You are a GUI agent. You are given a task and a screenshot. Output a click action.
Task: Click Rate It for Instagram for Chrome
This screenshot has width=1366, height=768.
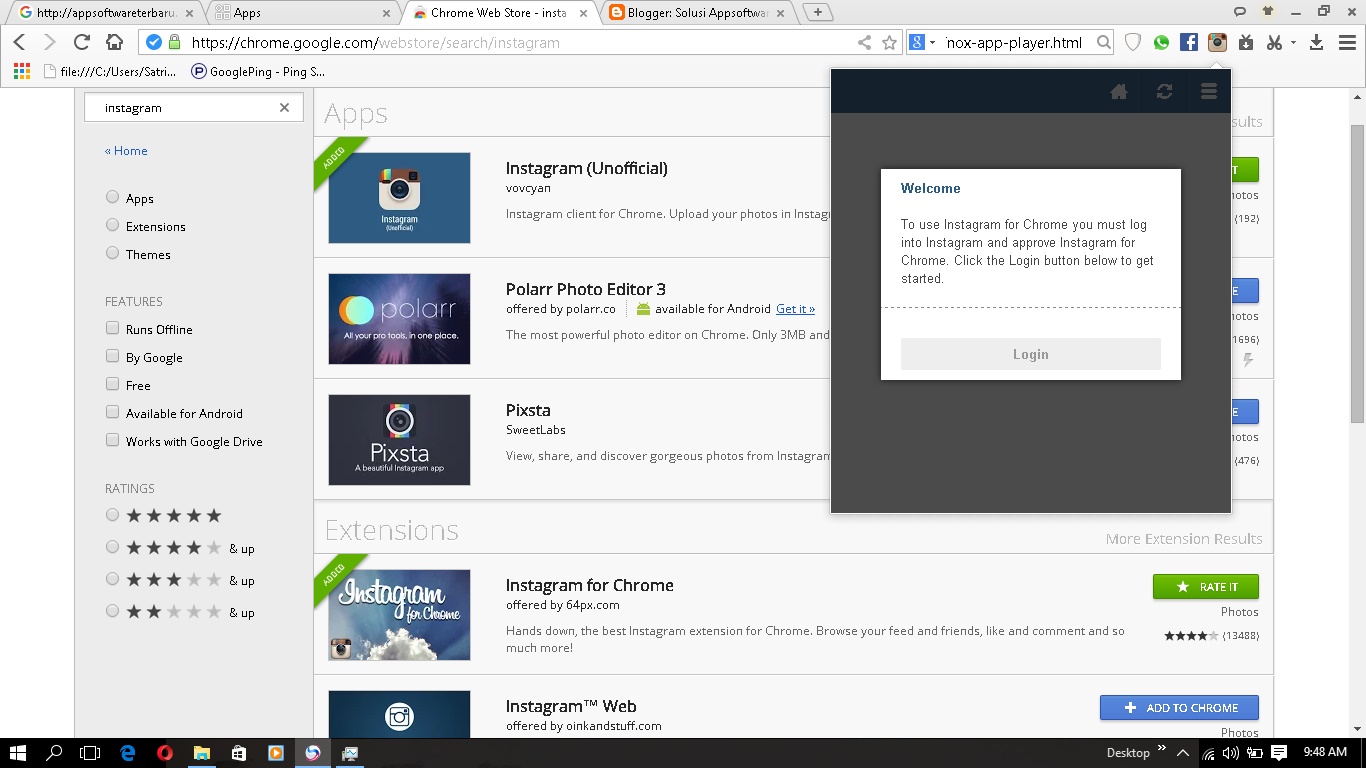pyautogui.click(x=1206, y=586)
